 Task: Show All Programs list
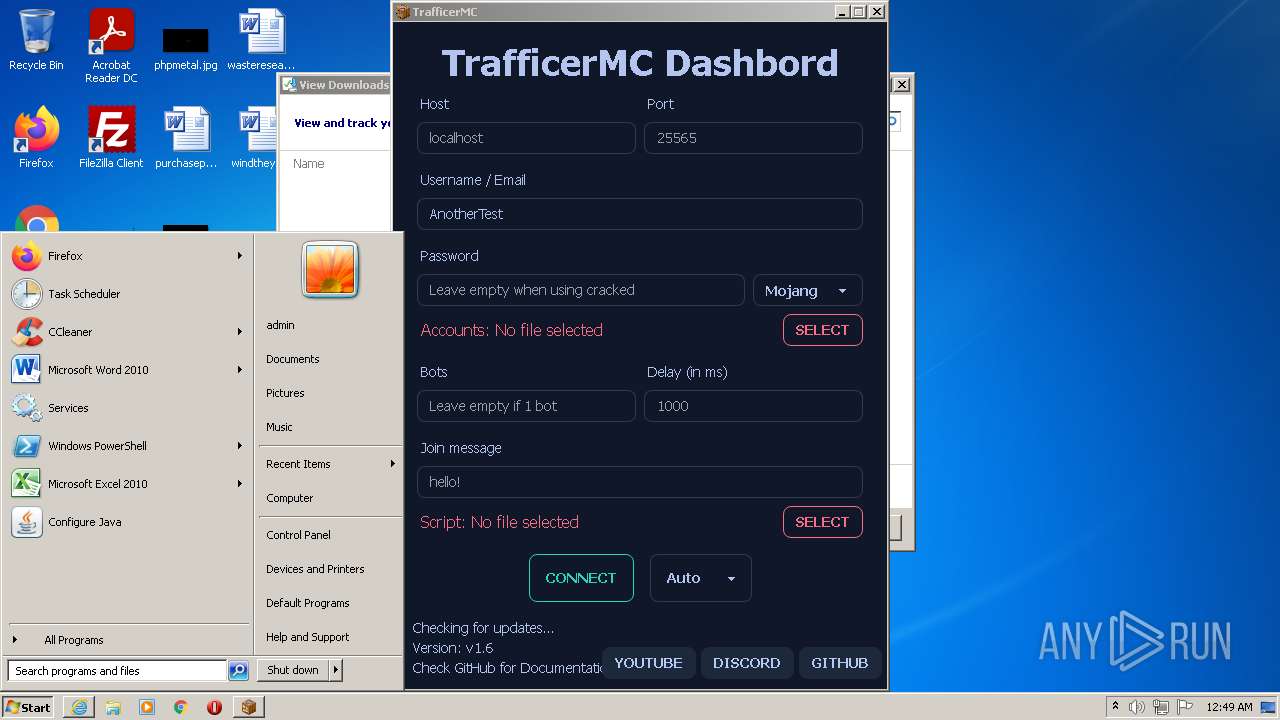[x=127, y=640]
